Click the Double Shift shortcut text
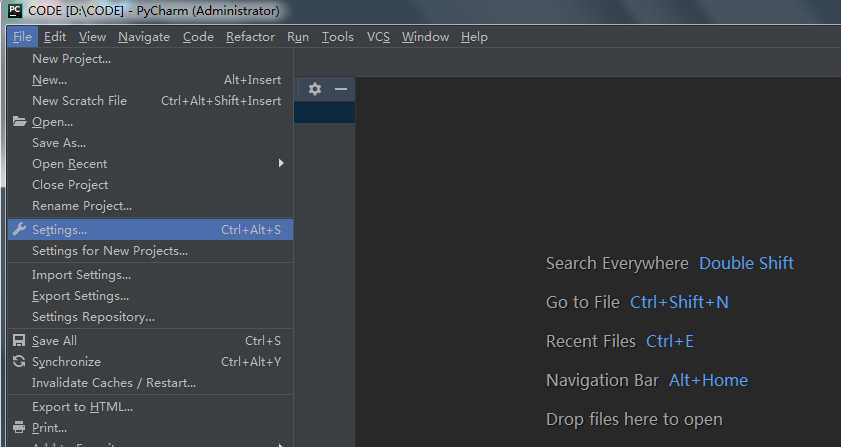Viewport: 841px width, 447px height. point(746,263)
